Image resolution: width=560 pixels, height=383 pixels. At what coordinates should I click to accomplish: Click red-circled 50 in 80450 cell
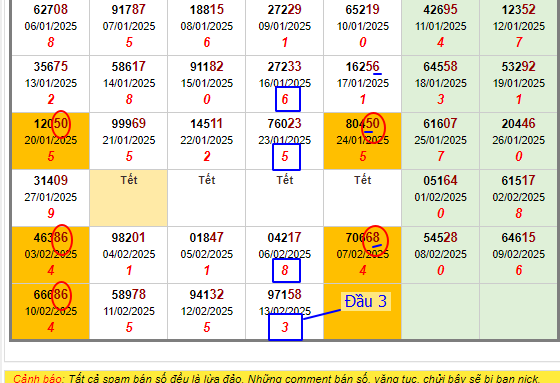[373, 127]
